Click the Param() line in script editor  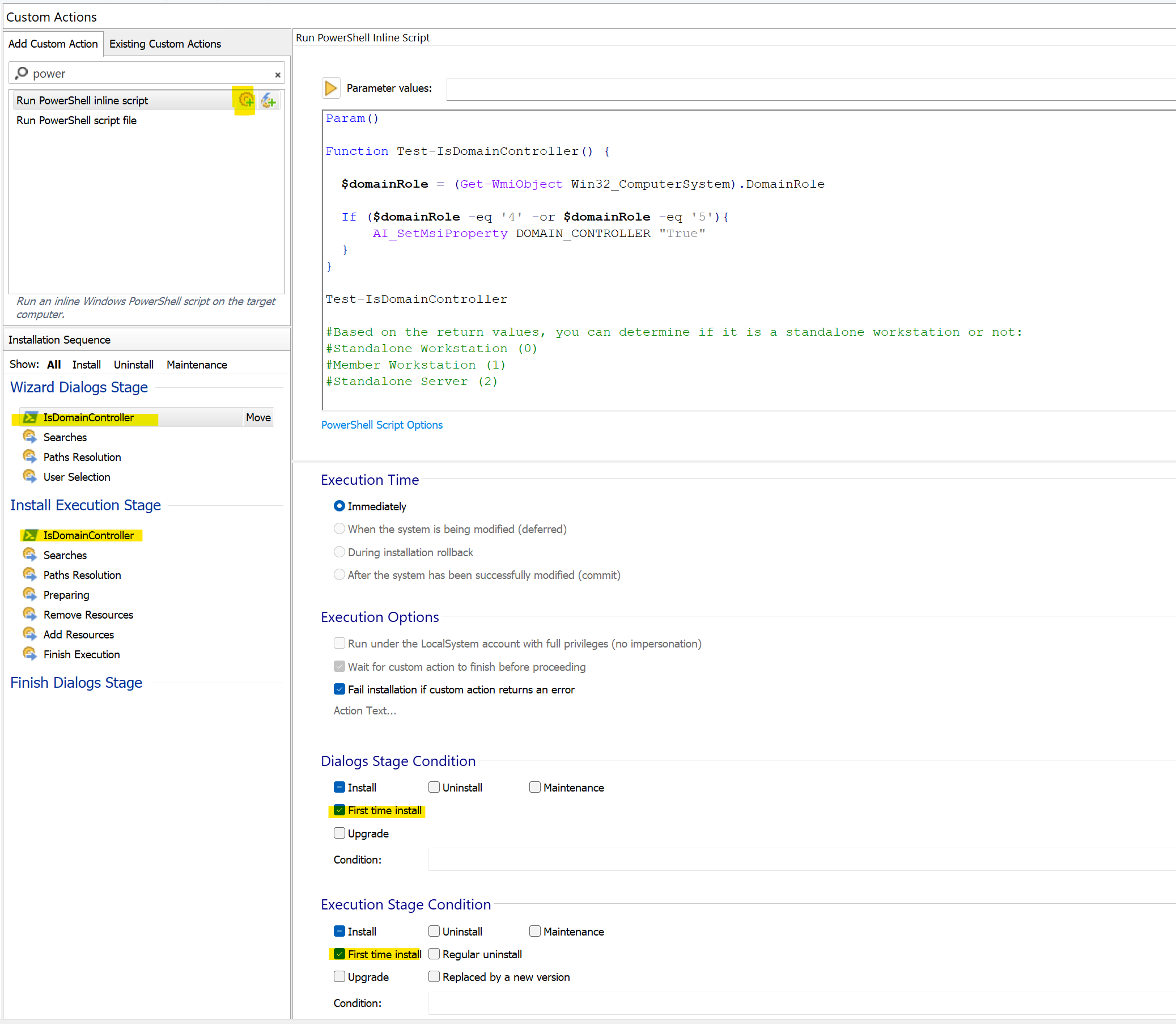point(352,119)
